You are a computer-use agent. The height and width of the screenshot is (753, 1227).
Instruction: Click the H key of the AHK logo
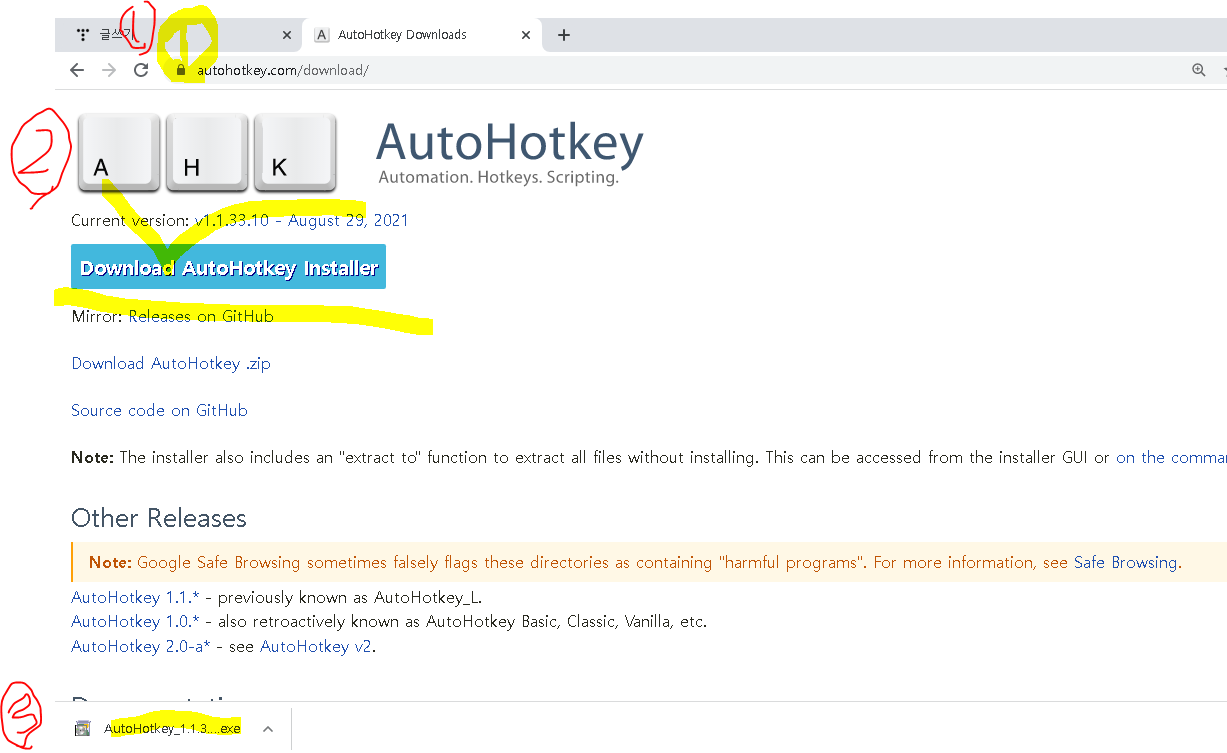pos(207,153)
